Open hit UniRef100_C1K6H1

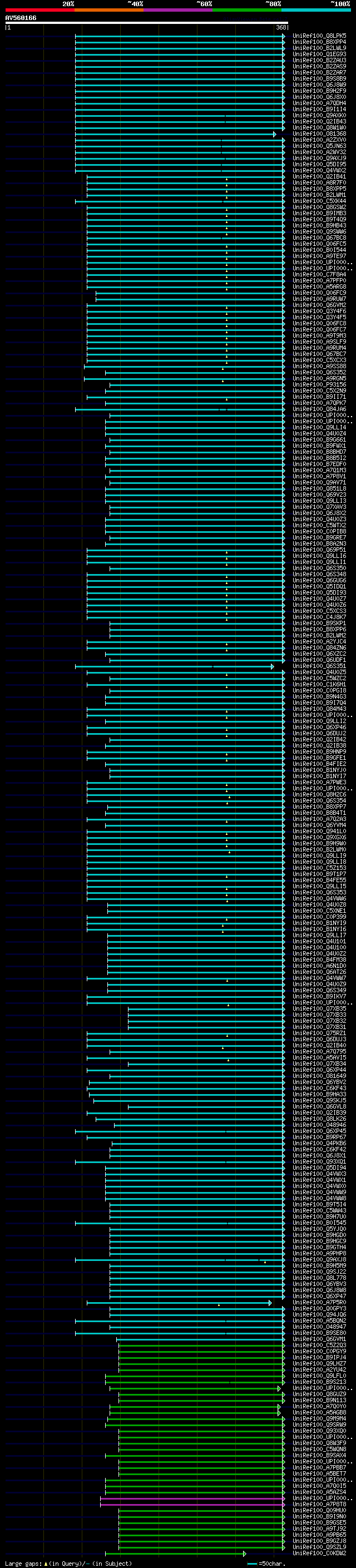click(x=319, y=685)
